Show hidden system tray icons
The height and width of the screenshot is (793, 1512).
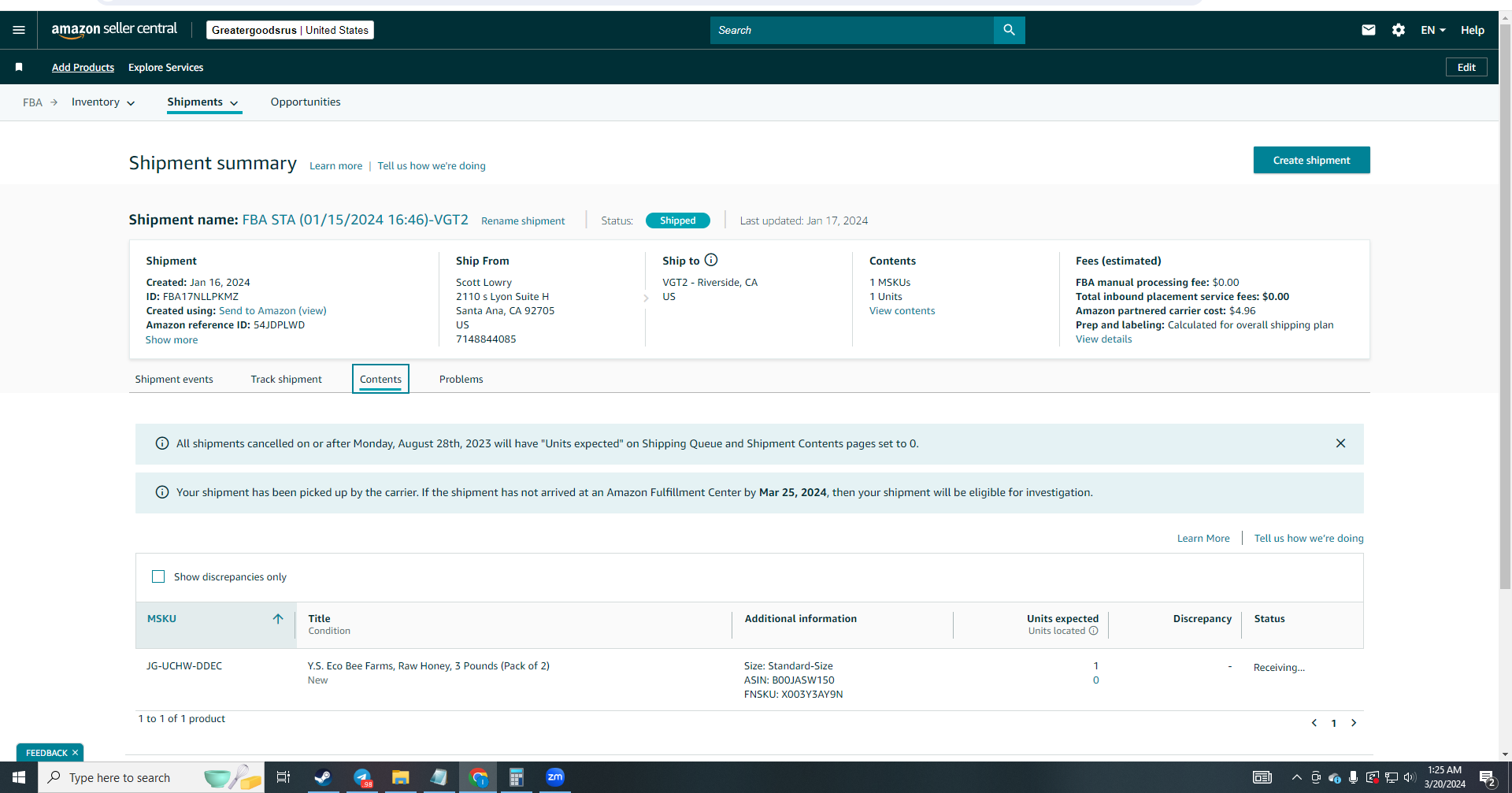tap(1296, 777)
